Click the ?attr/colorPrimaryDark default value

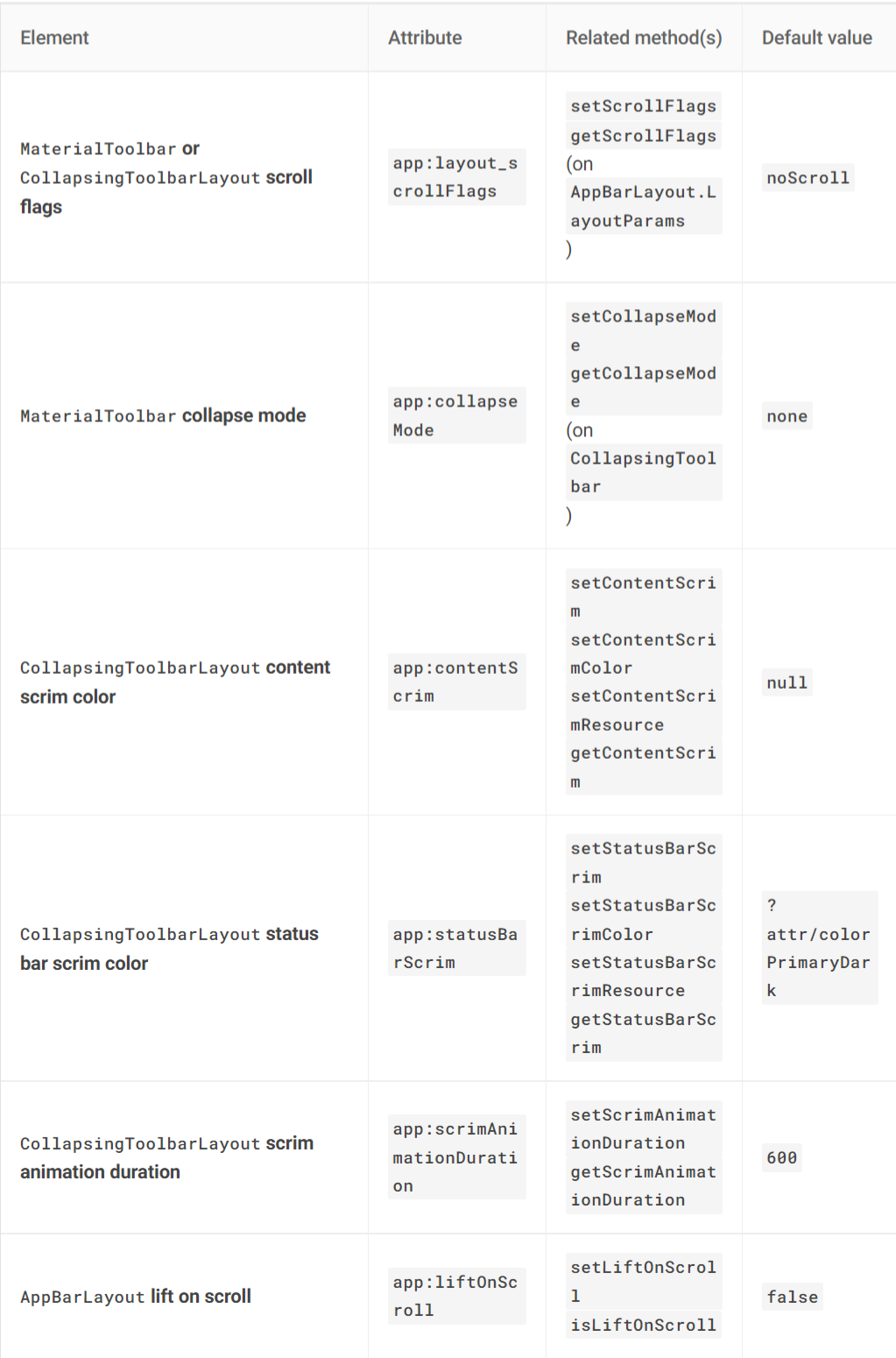click(x=819, y=948)
